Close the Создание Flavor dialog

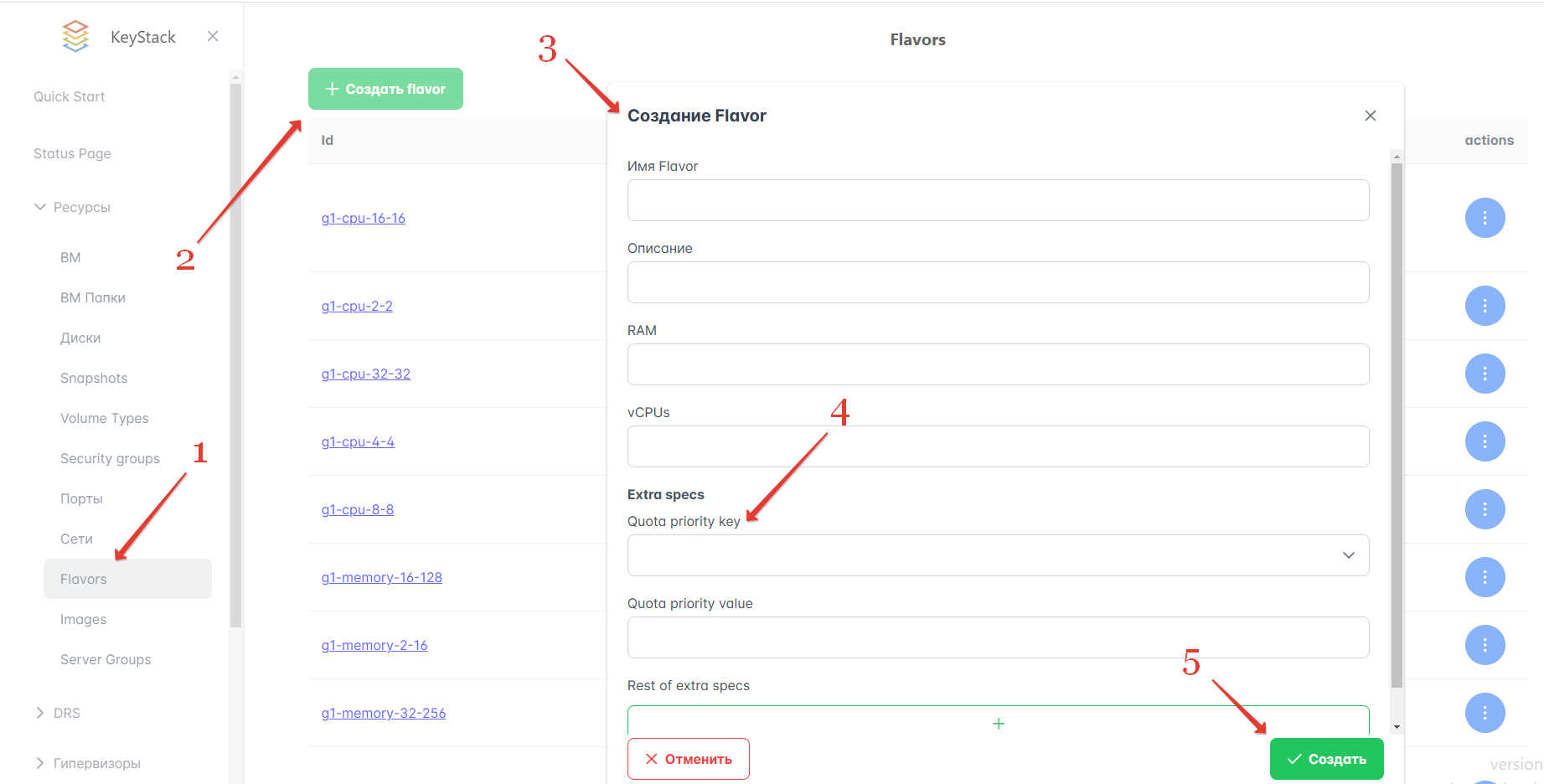1370,116
